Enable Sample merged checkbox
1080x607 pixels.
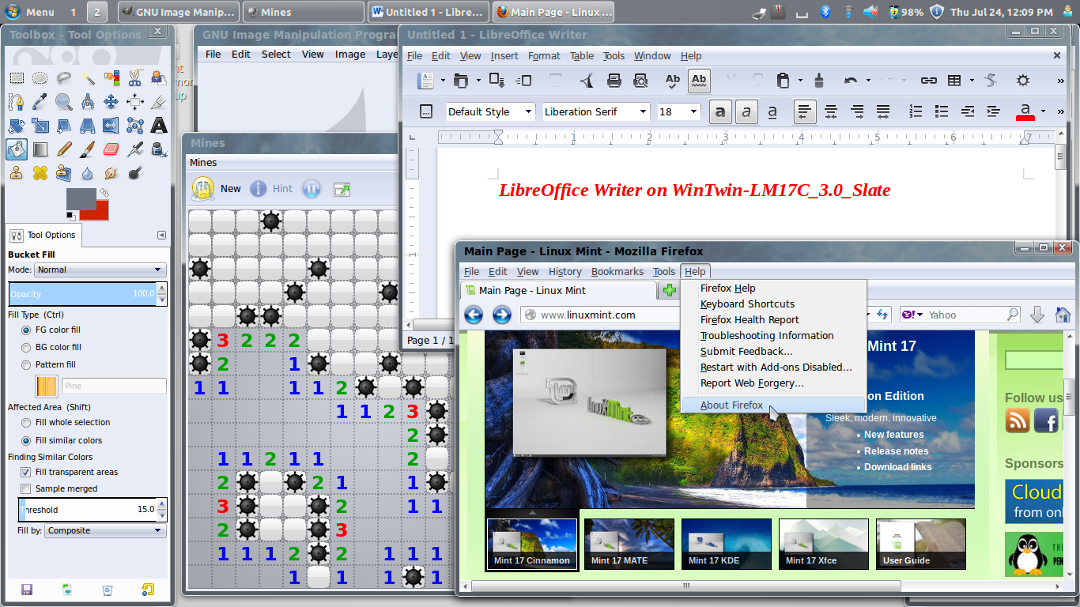pyautogui.click(x=25, y=488)
